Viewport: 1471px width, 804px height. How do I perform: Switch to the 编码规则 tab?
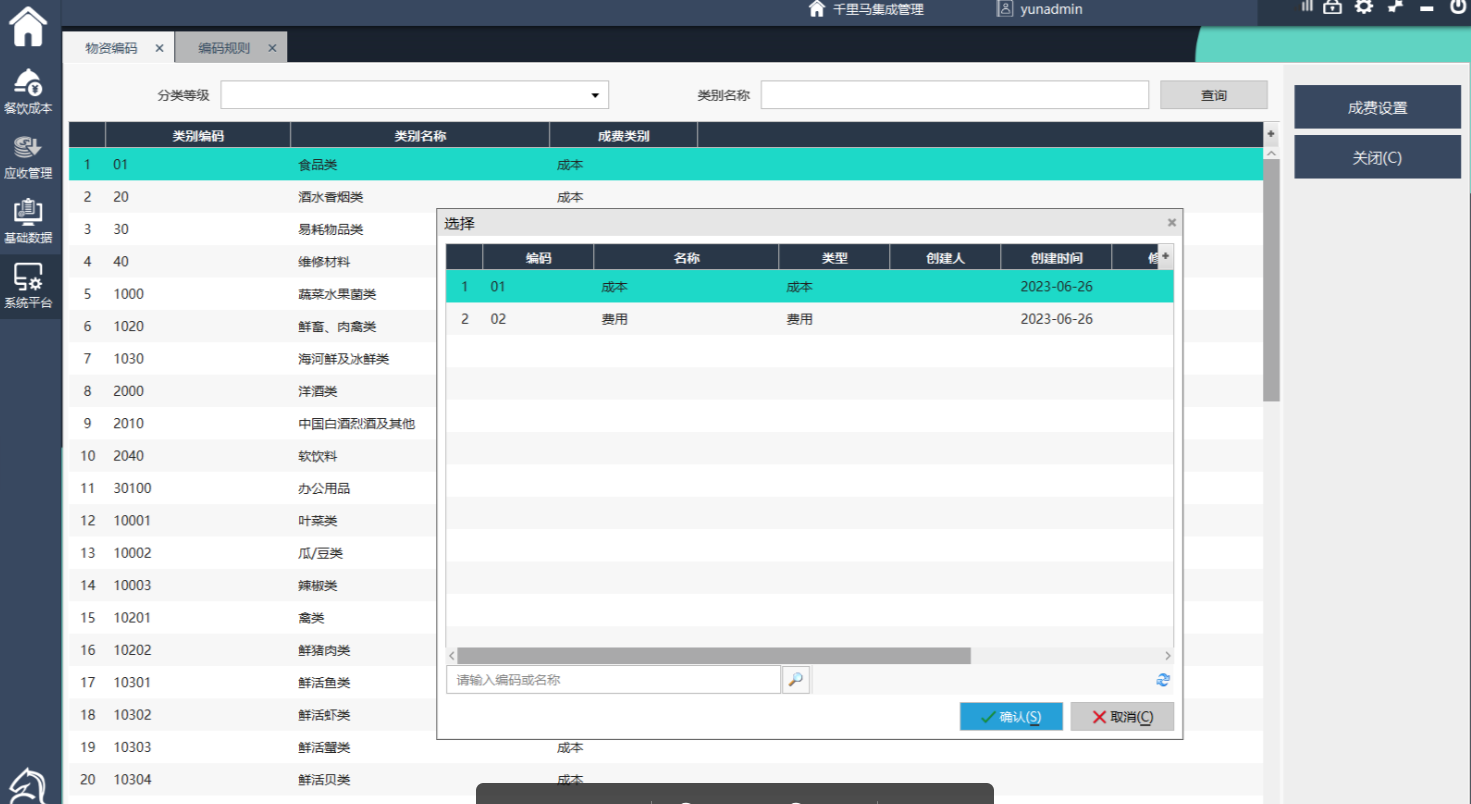pyautogui.click(x=224, y=48)
